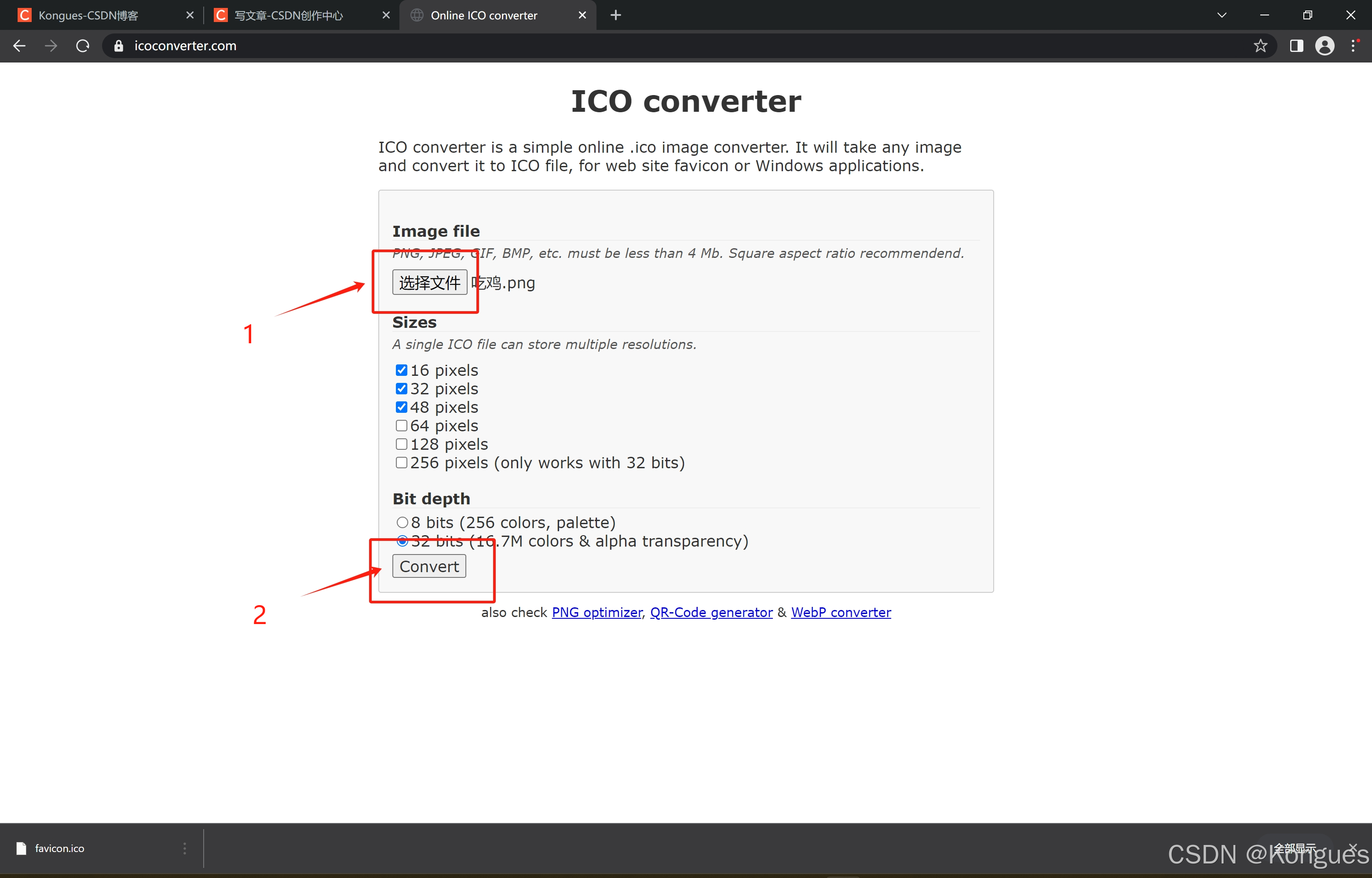Open the side panel icon next to bookmark
This screenshot has width=1372, height=878.
tap(1296, 46)
